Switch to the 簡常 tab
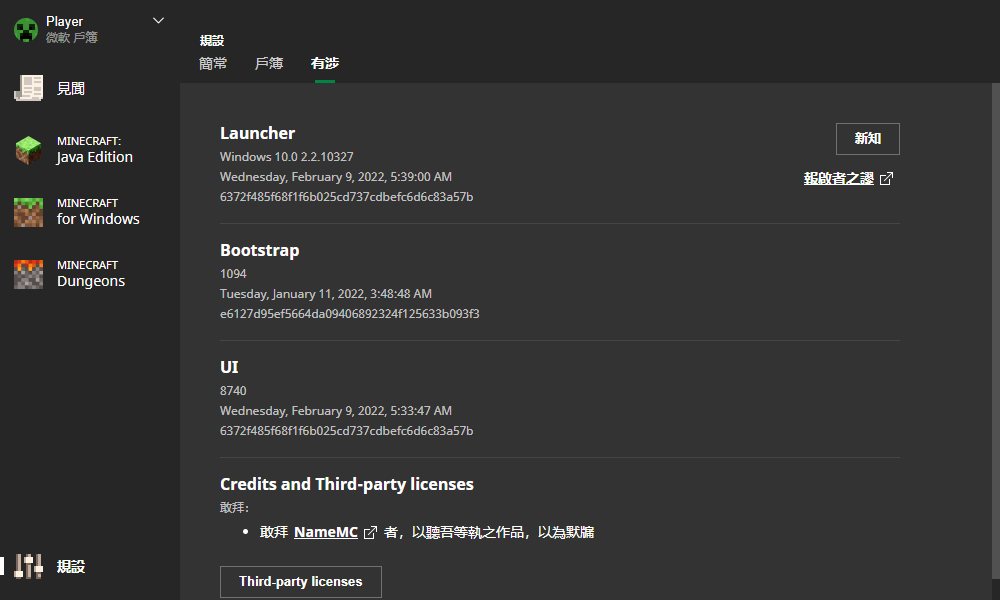This screenshot has width=1000, height=600. coord(213,63)
